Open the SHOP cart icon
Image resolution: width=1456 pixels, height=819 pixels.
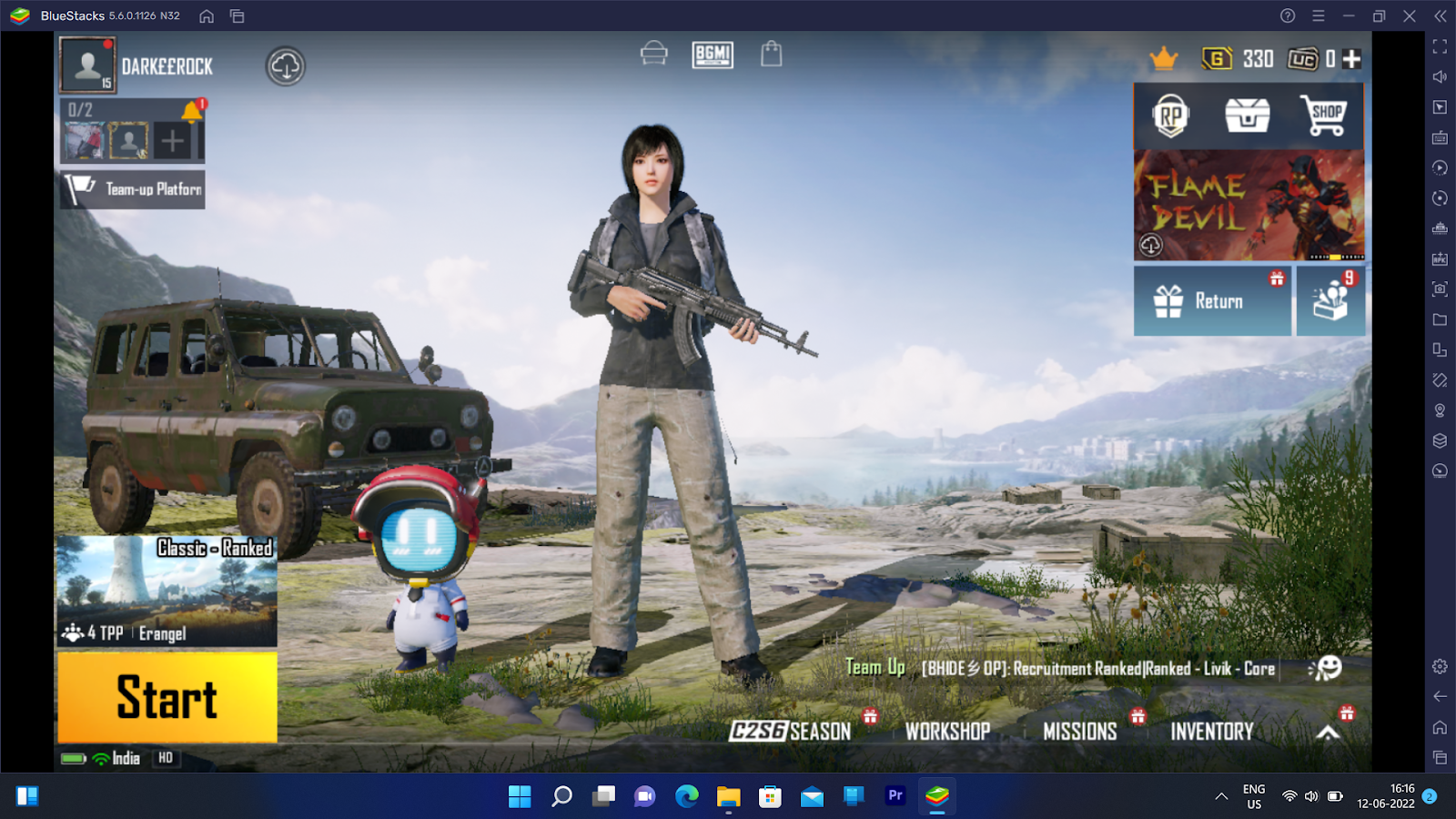(1323, 116)
